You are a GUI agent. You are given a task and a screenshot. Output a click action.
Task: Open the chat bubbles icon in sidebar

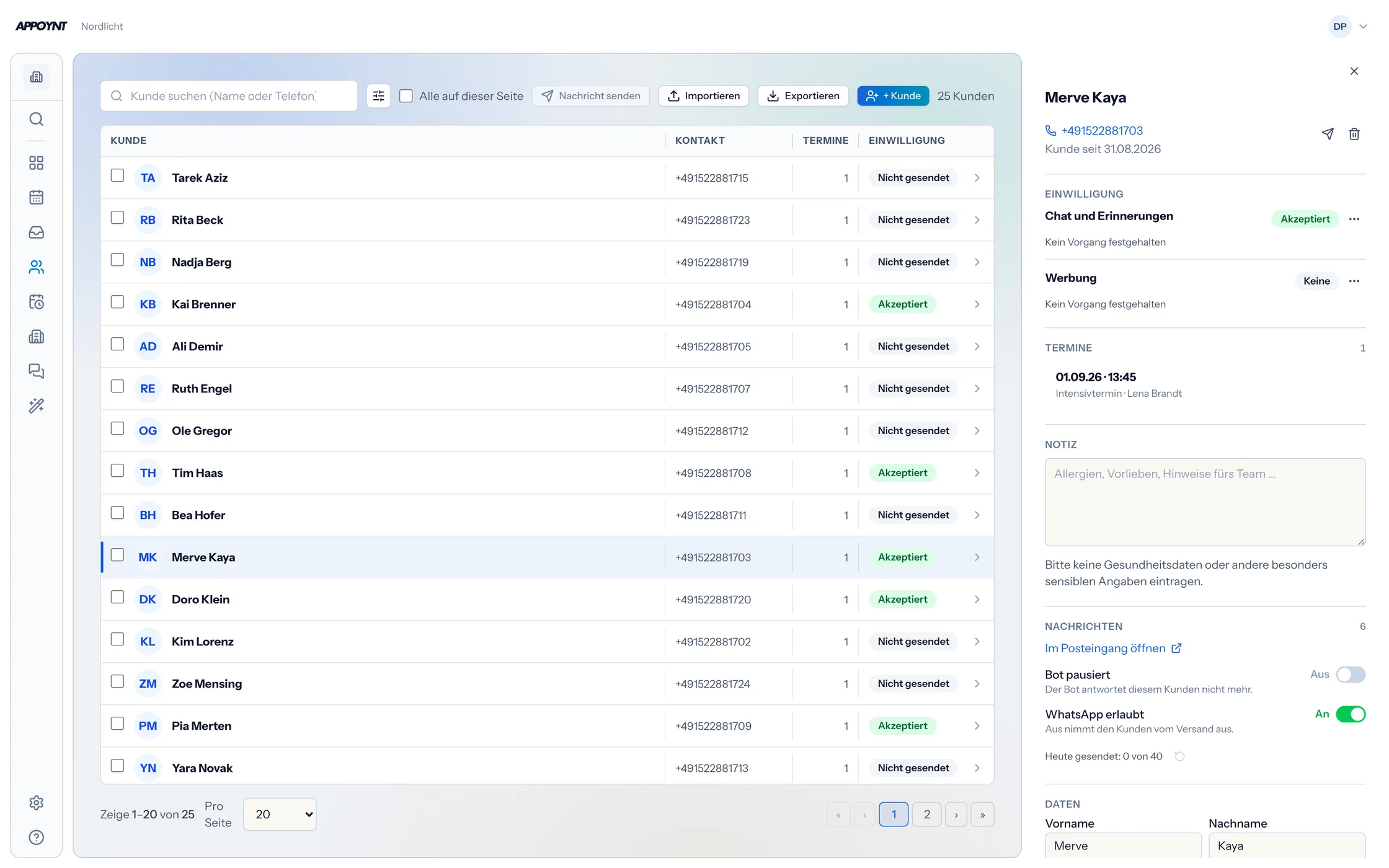37,371
